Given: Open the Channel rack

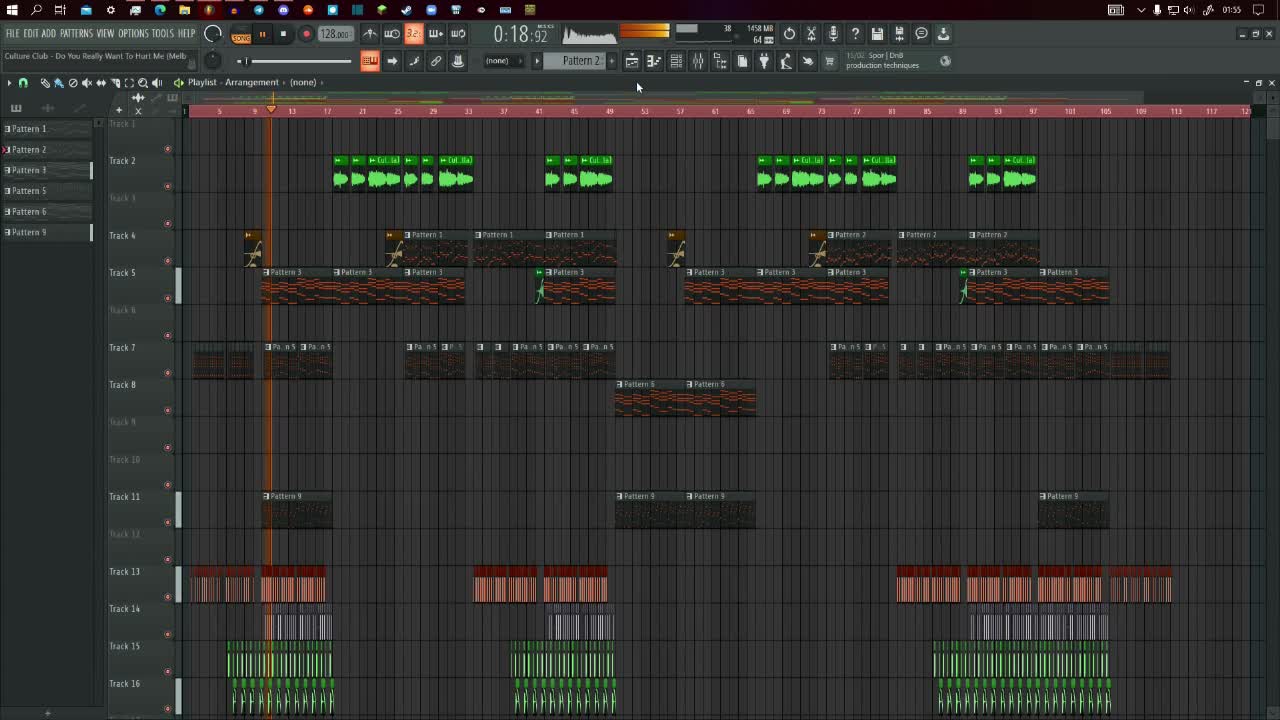Looking at the screenshot, I should 676,61.
